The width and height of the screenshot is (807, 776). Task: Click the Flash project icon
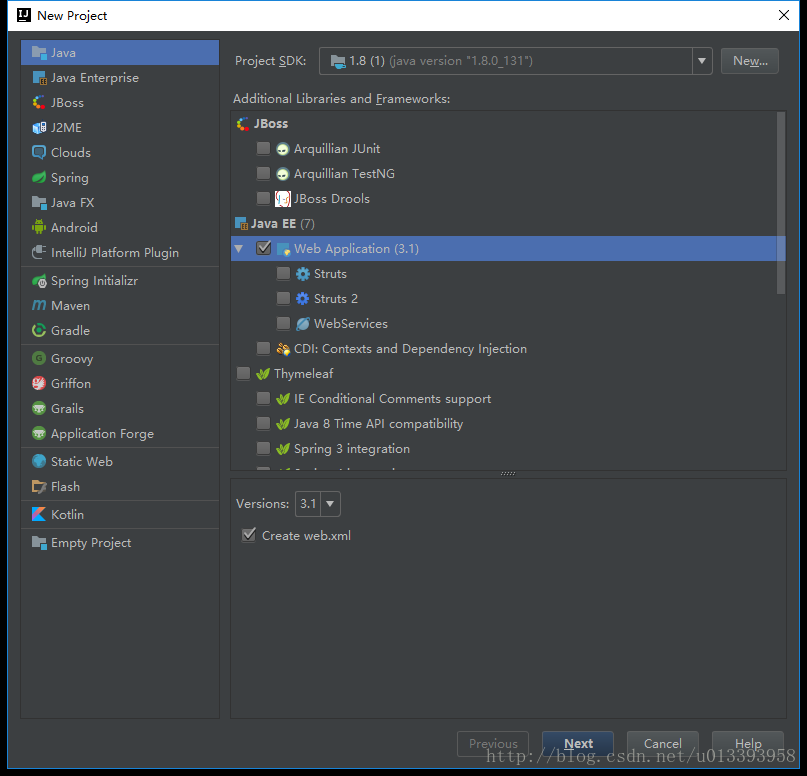coord(39,486)
